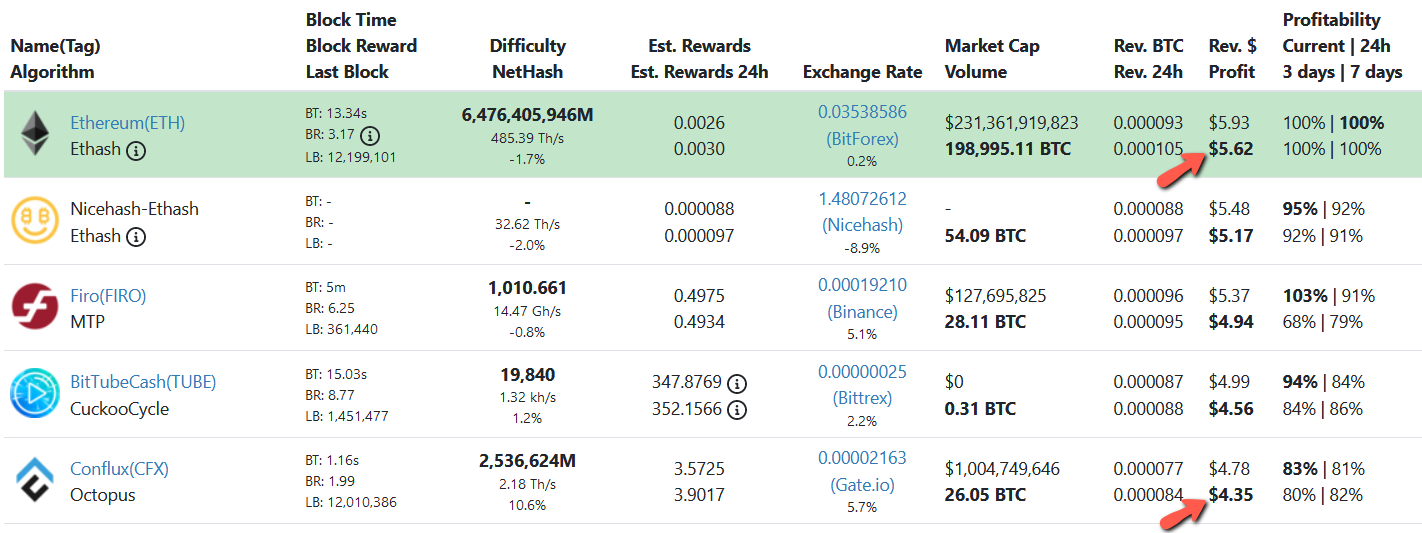1422x533 pixels.
Task: Open the Firo(FIRO) coin link
Action: [x=108, y=296]
